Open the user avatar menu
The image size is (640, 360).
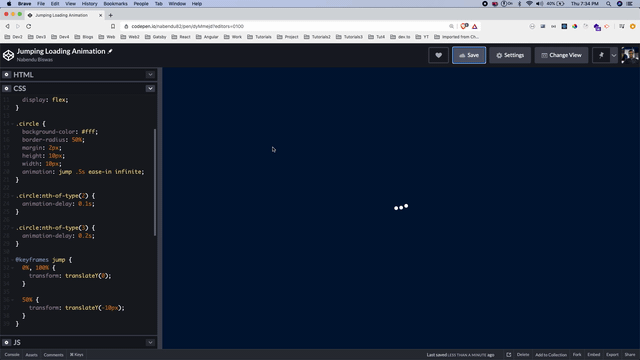pos(630,55)
